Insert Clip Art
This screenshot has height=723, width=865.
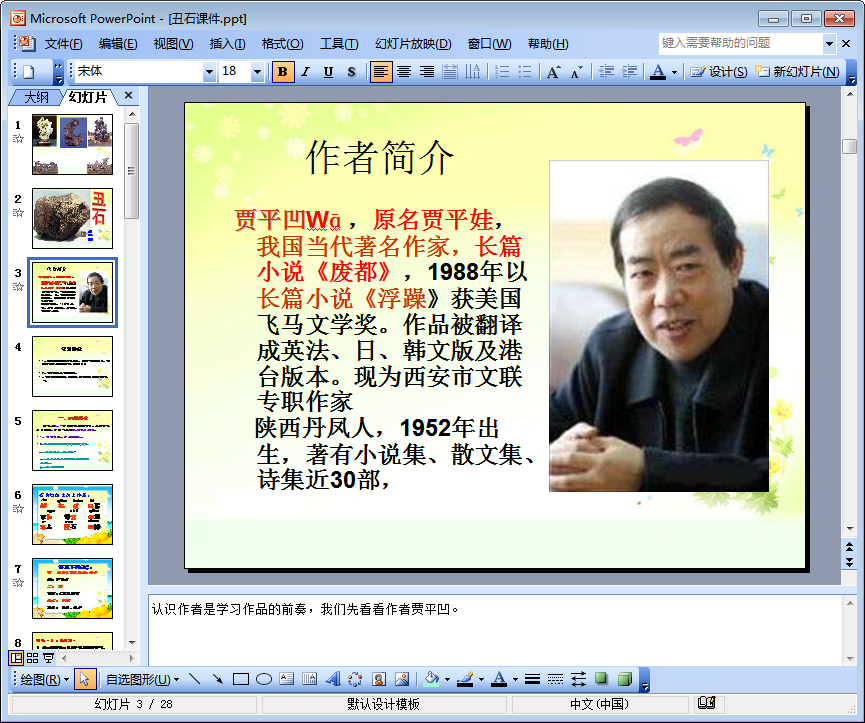click(378, 679)
